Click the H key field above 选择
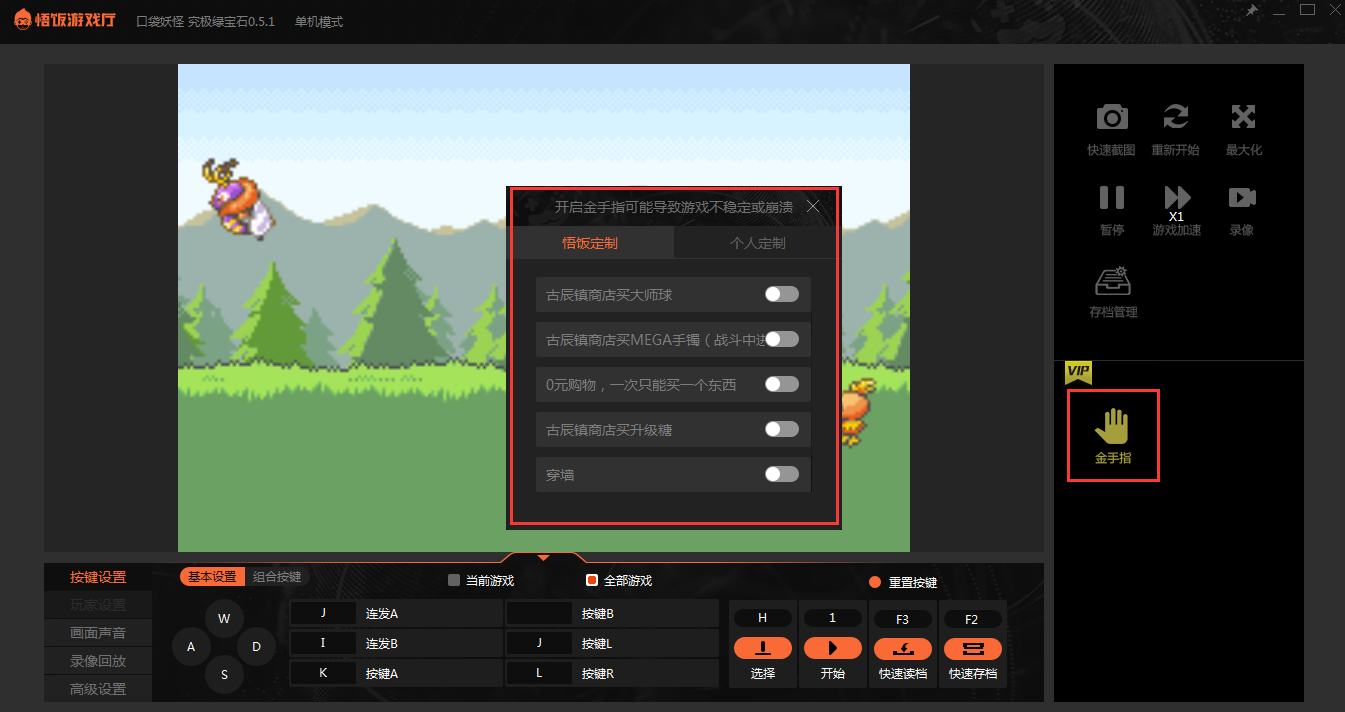This screenshot has height=712, width=1345. (763, 619)
